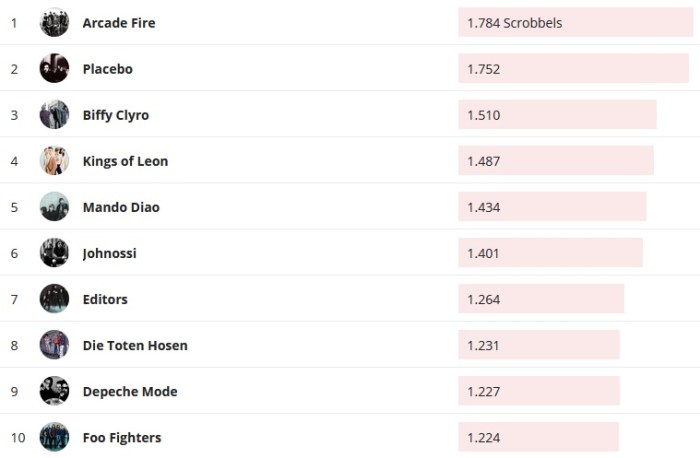Click the 1.784 Scrobbels bar
This screenshot has width=700, height=458.
point(575,23)
